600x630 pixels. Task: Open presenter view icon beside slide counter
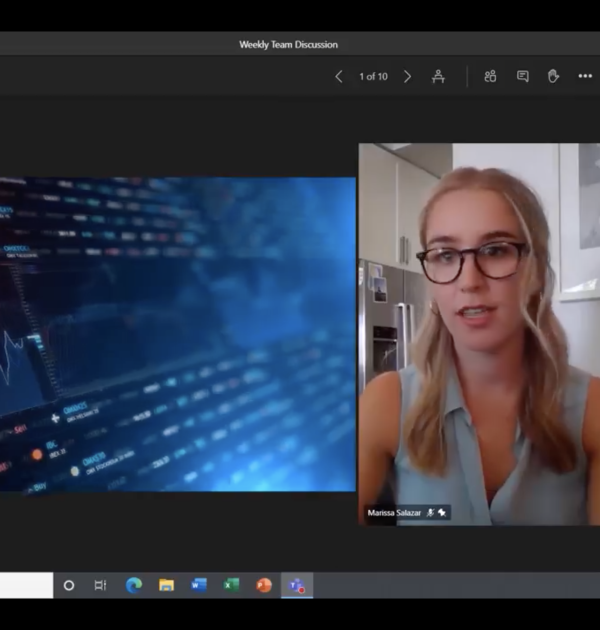(438, 76)
